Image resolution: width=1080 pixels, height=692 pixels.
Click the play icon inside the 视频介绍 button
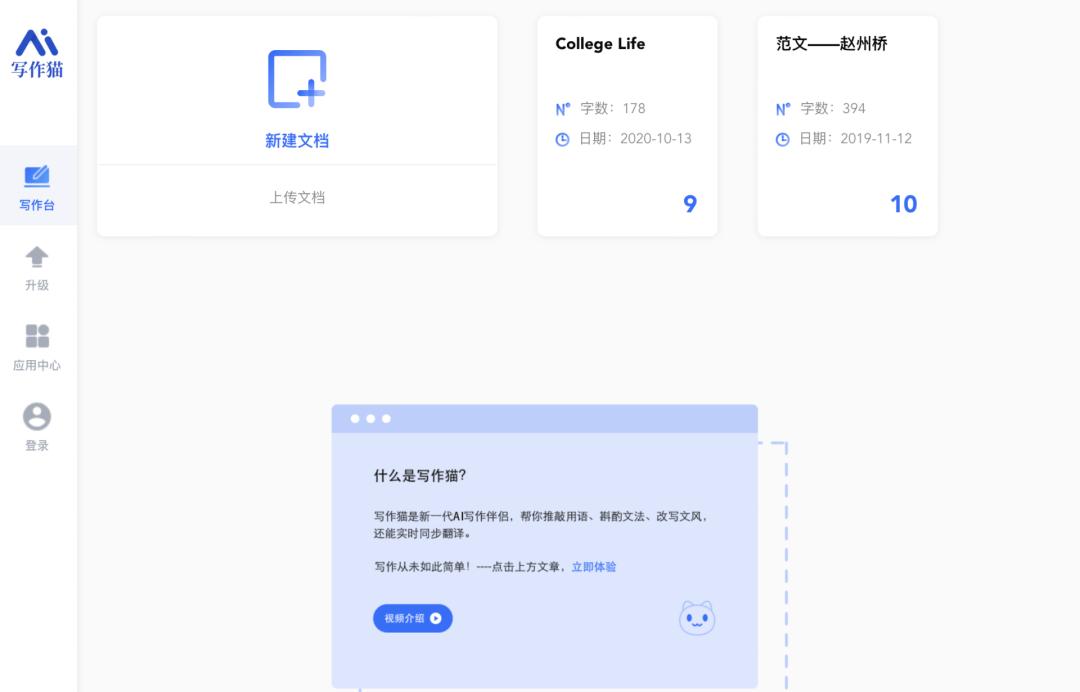tap(434, 618)
